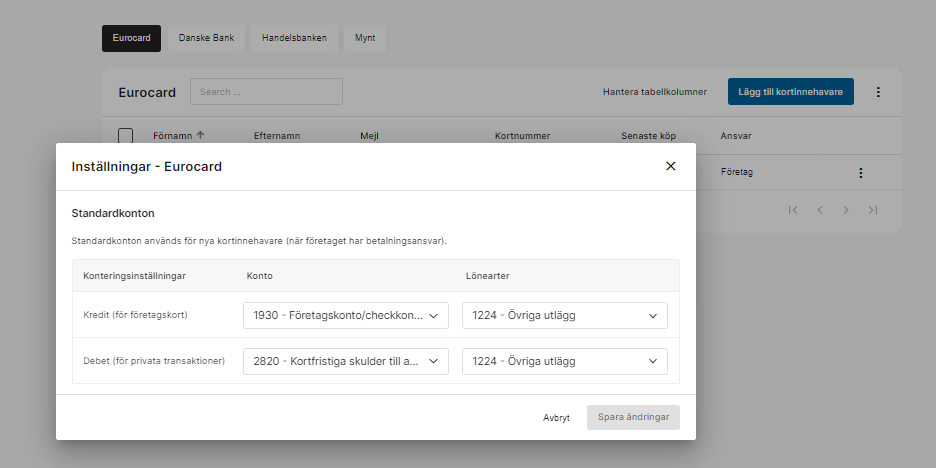The width and height of the screenshot is (936, 468).
Task: Click the Senaste köp column header
Action: (648, 136)
